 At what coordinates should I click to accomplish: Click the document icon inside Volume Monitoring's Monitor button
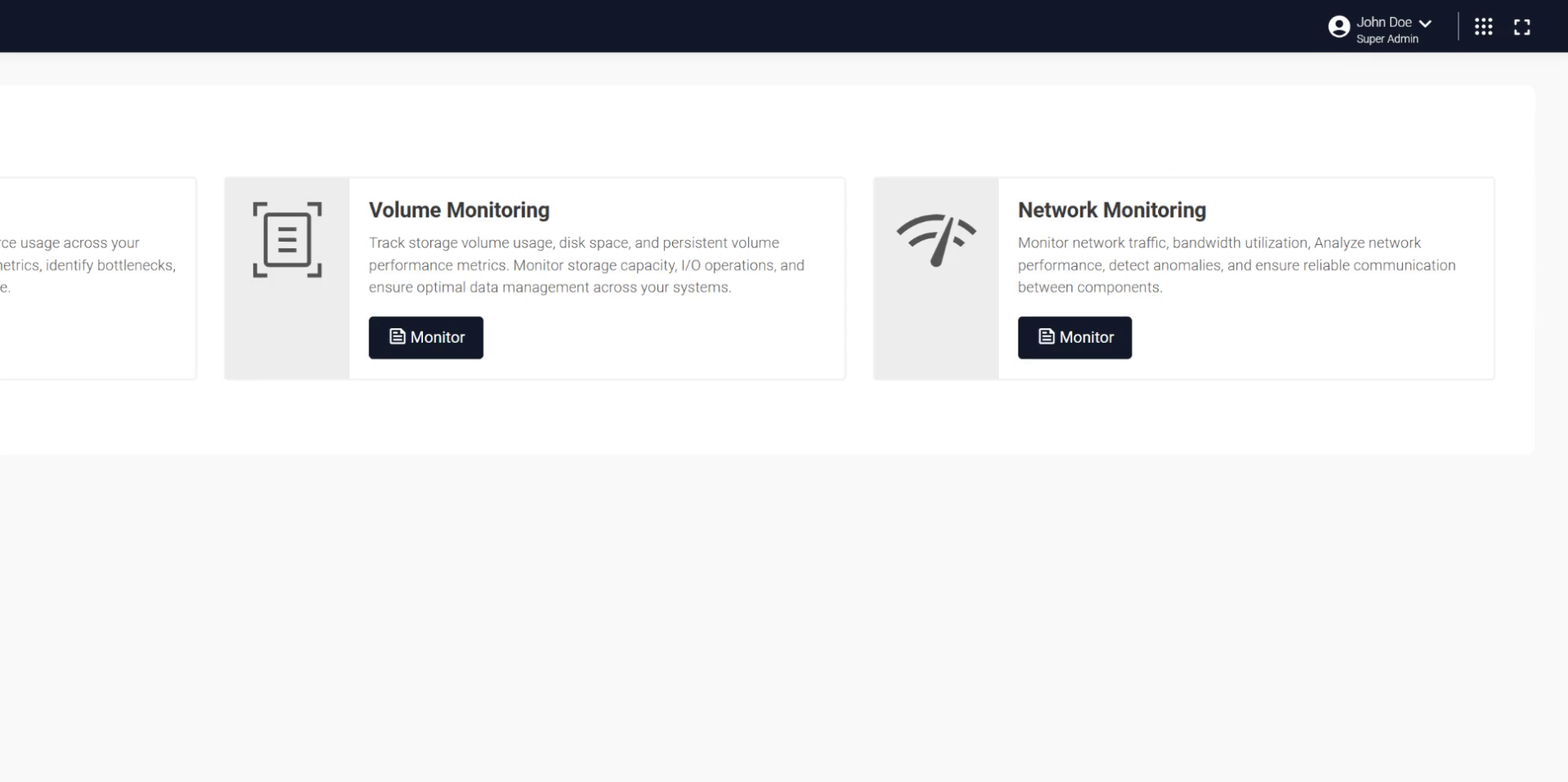click(x=397, y=336)
